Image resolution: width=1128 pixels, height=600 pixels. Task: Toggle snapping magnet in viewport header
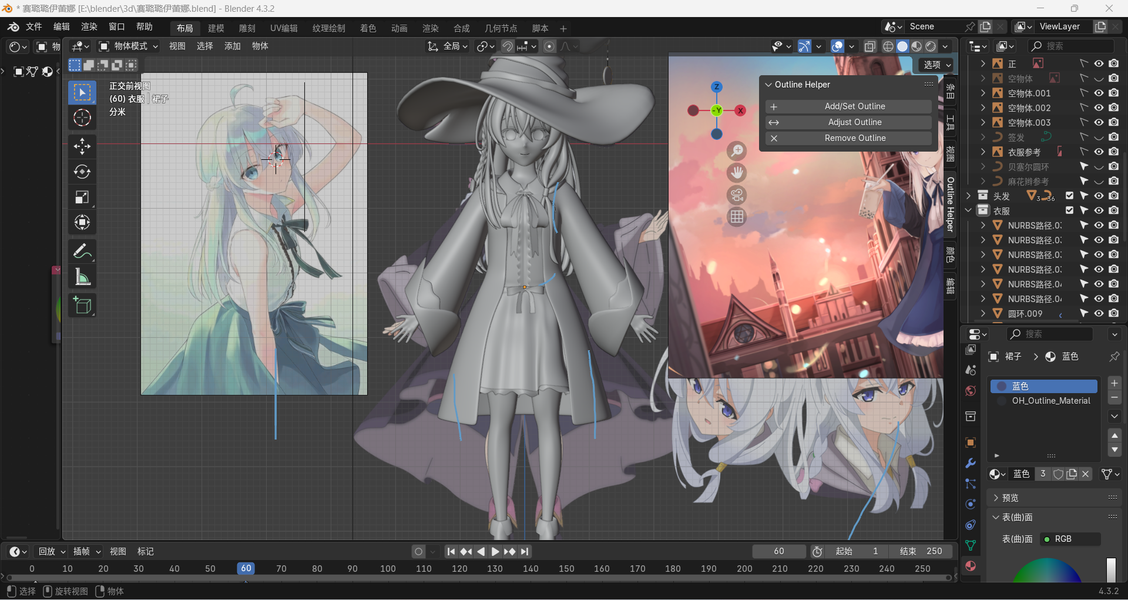pyautogui.click(x=508, y=46)
